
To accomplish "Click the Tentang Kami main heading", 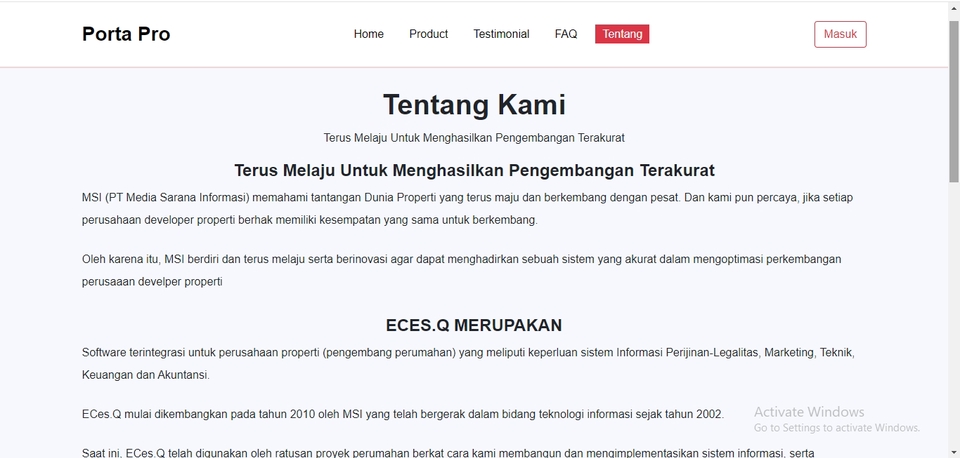I will pyautogui.click(x=474, y=105).
